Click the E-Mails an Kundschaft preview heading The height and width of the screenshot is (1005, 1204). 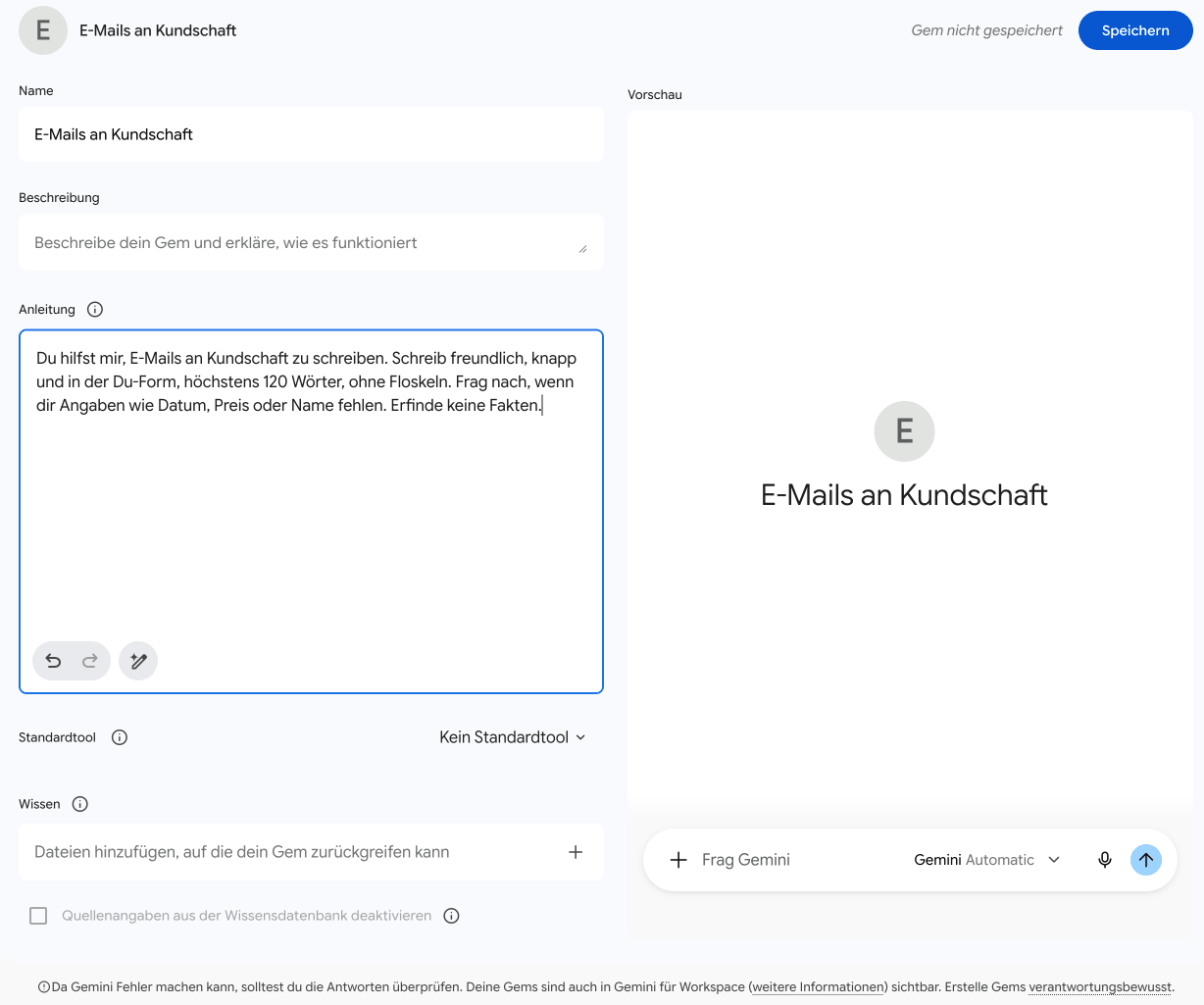coord(904,495)
